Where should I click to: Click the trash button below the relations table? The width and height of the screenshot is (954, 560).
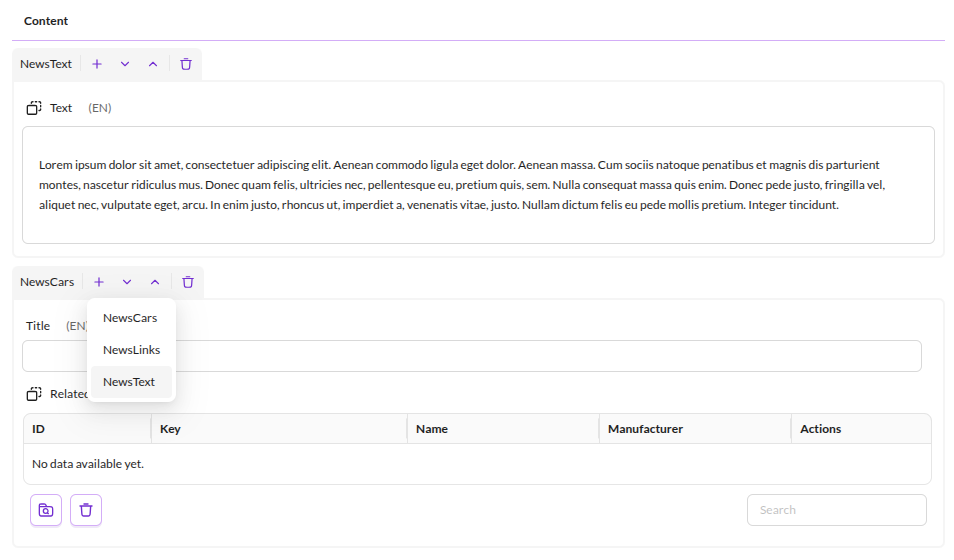click(86, 510)
